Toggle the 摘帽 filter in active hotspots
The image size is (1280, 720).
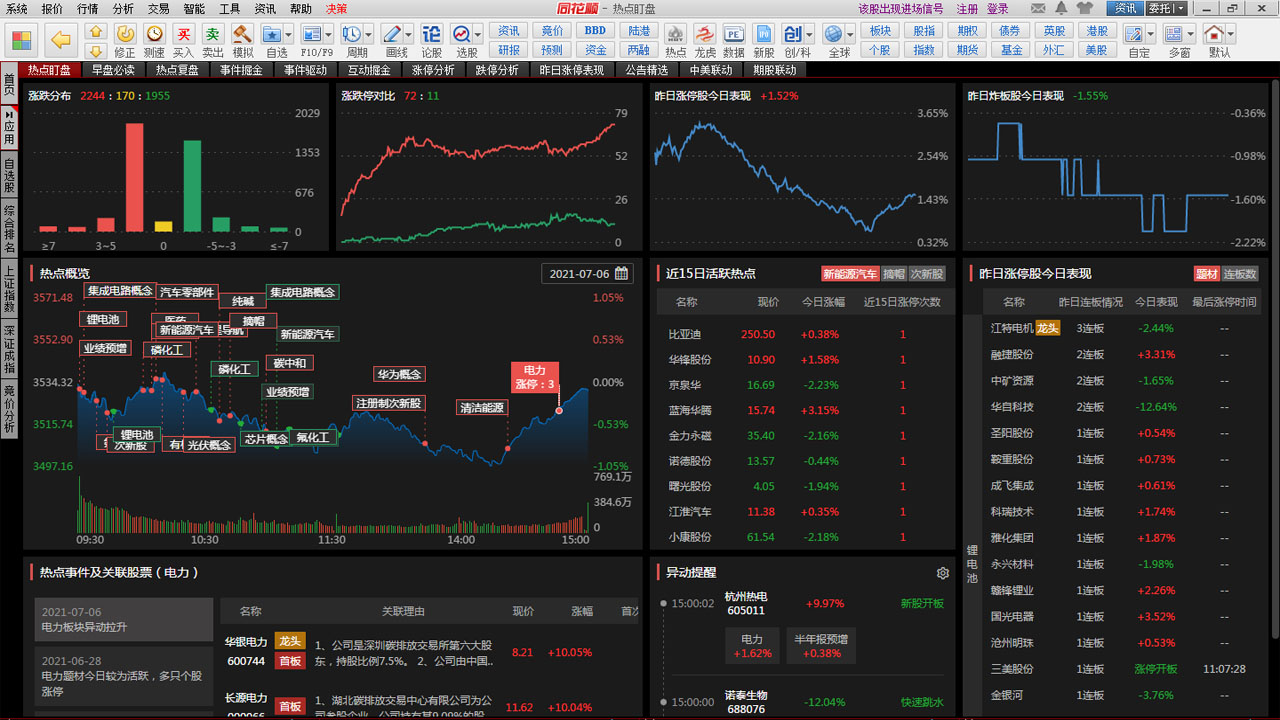894,274
